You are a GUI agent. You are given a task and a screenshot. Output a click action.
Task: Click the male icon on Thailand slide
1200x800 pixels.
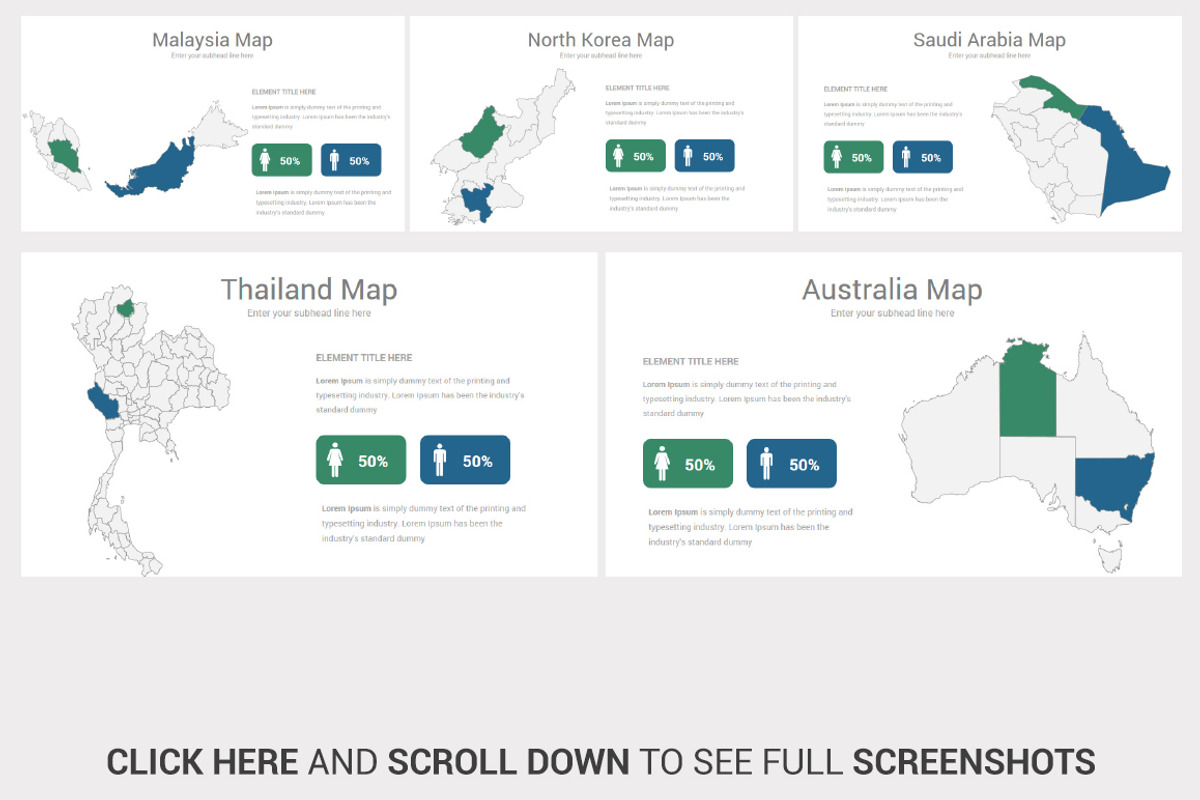440,460
